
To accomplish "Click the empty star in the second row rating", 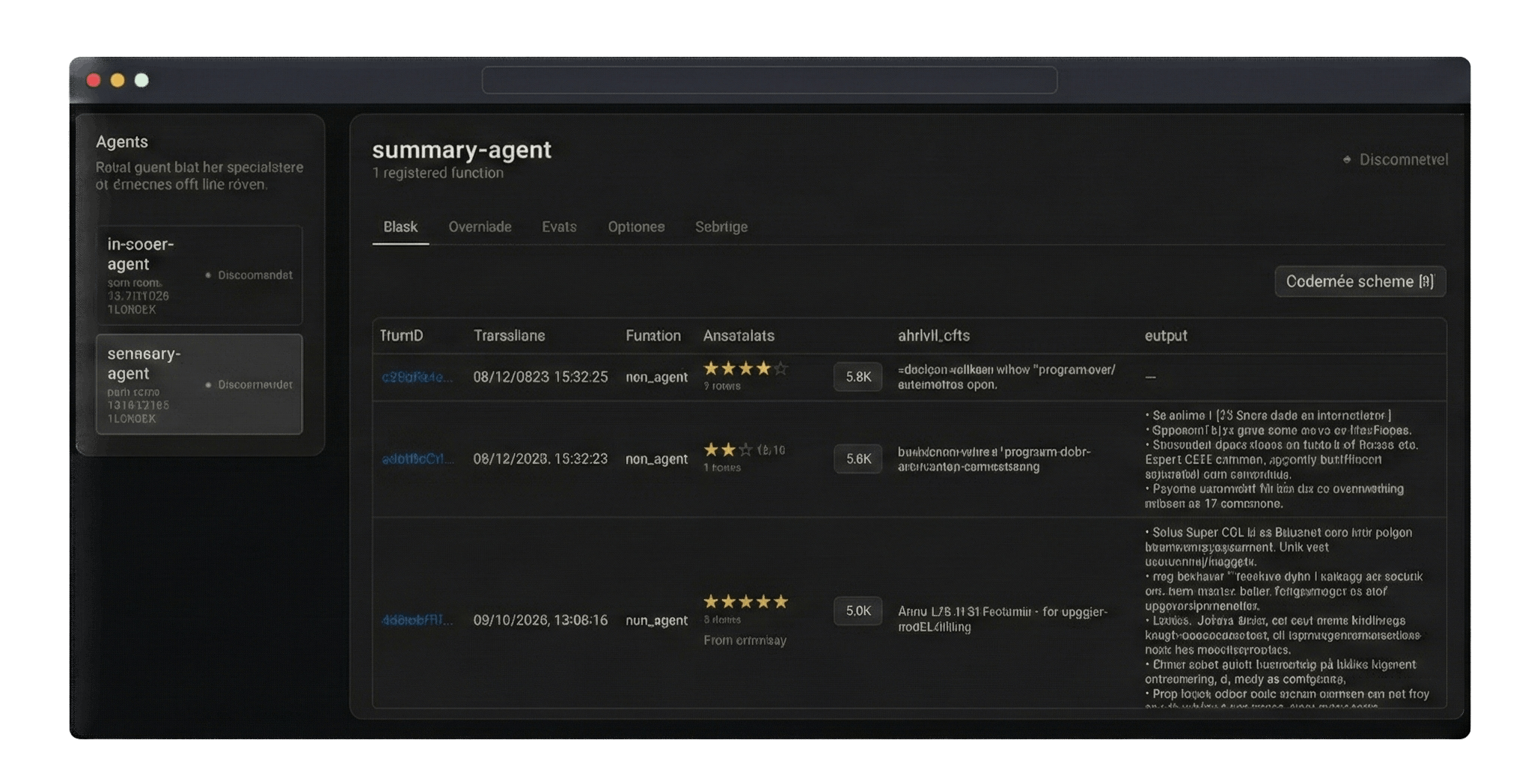I will (x=745, y=450).
